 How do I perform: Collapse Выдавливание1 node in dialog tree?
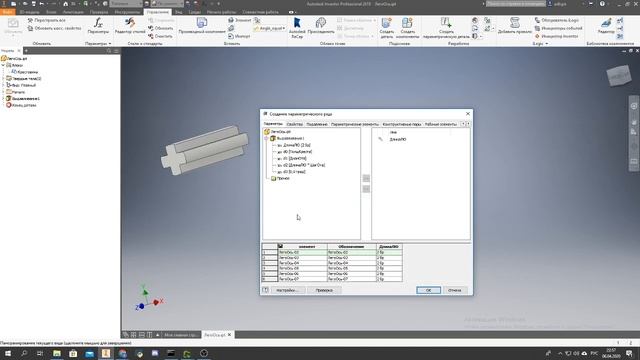267,138
